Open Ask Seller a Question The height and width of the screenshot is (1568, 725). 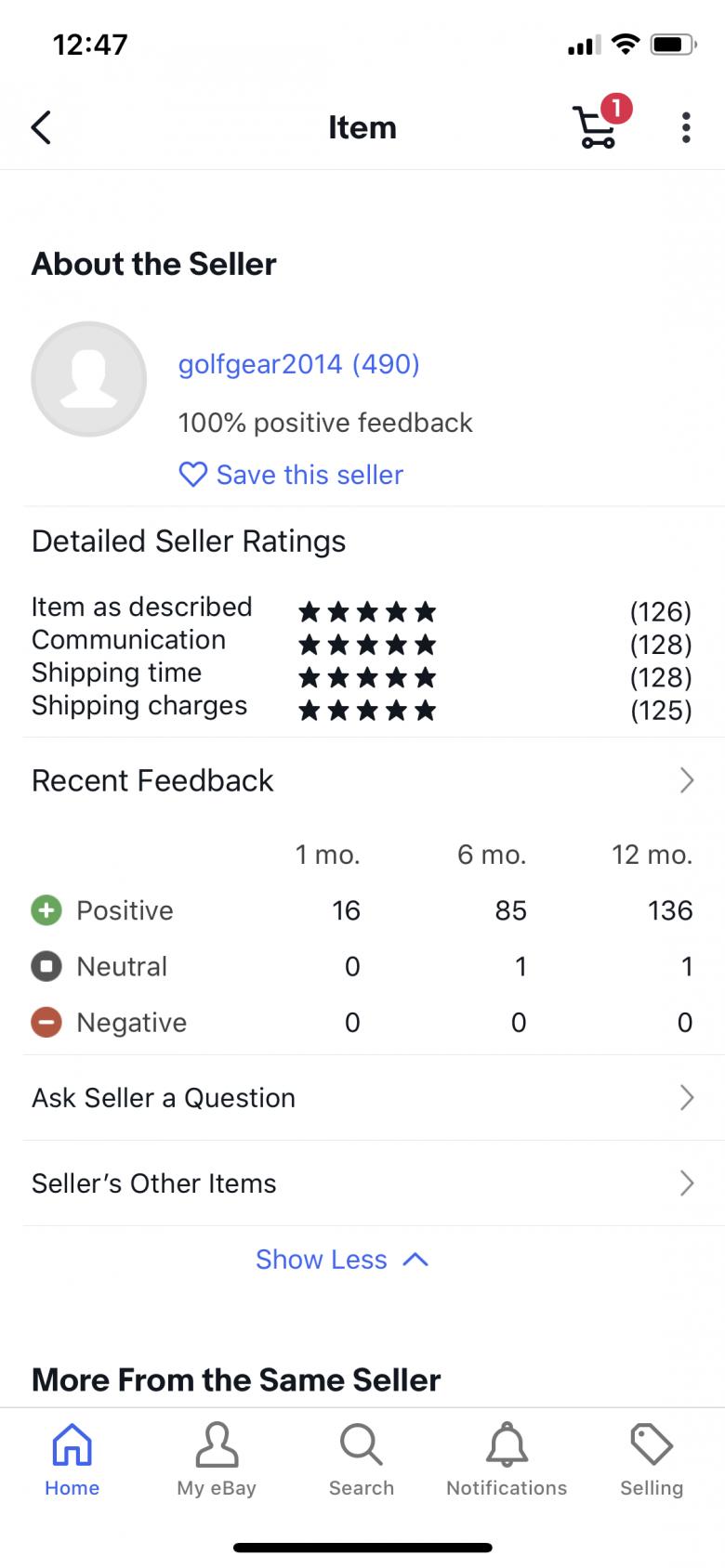click(x=362, y=1098)
